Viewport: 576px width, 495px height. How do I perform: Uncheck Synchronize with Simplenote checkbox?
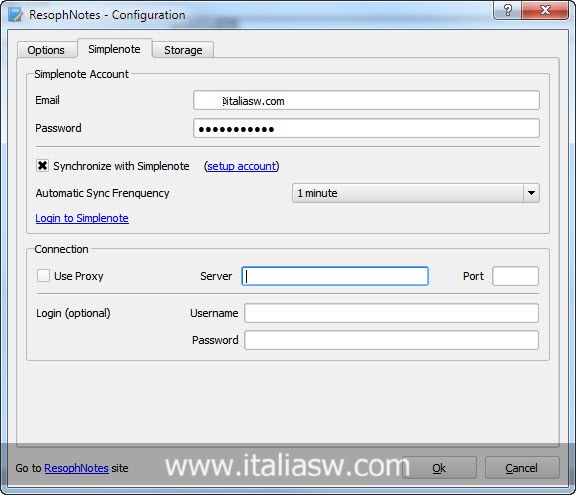(x=43, y=166)
